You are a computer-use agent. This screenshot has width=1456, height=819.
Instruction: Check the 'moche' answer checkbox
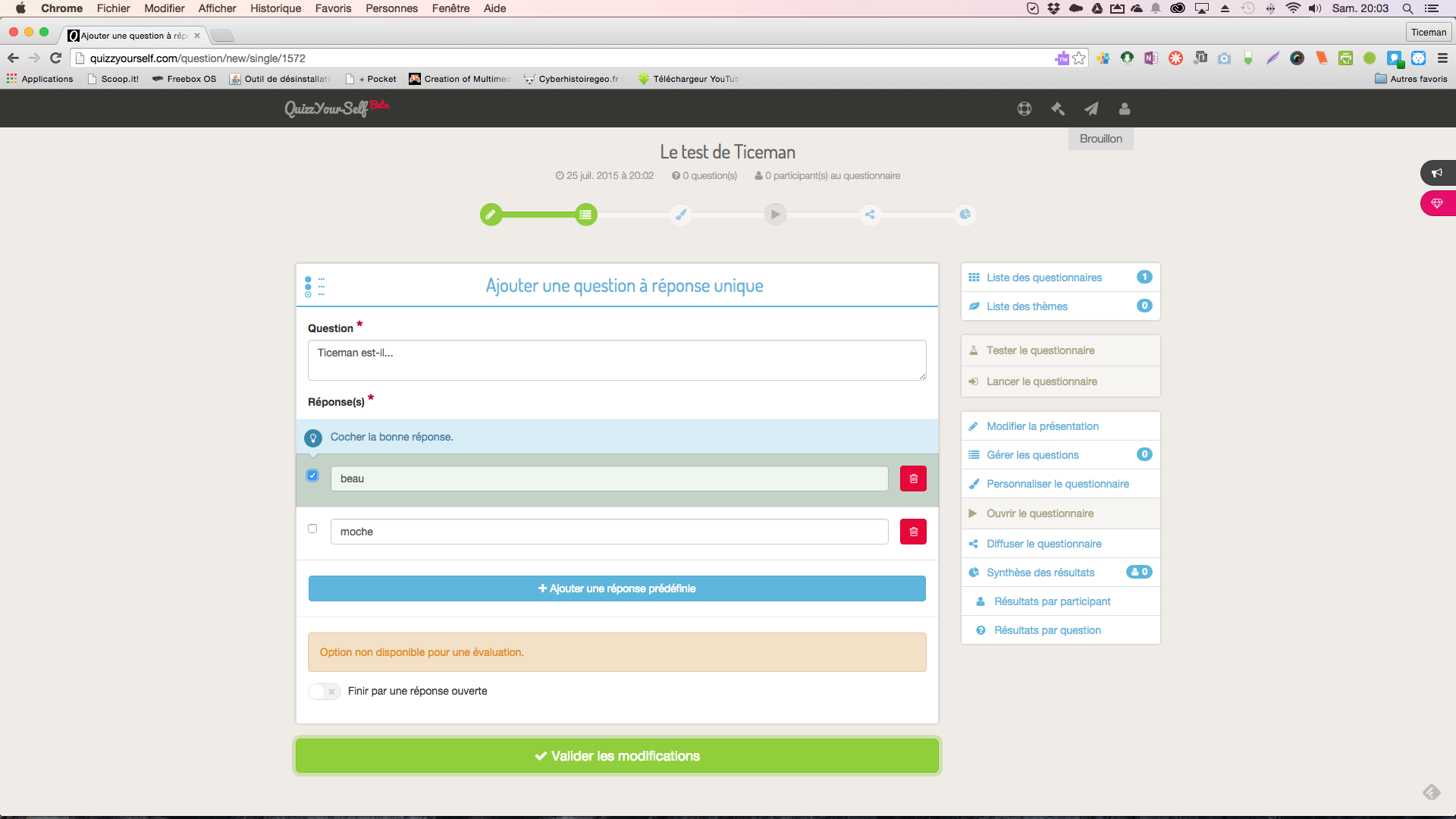[312, 529]
